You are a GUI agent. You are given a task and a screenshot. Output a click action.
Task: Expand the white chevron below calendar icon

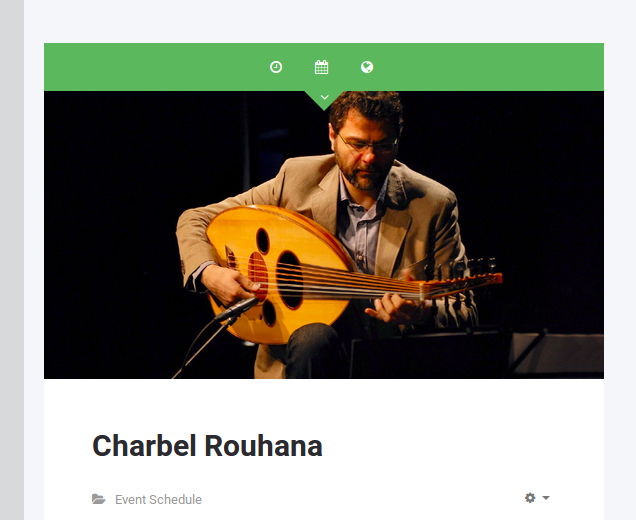point(324,97)
